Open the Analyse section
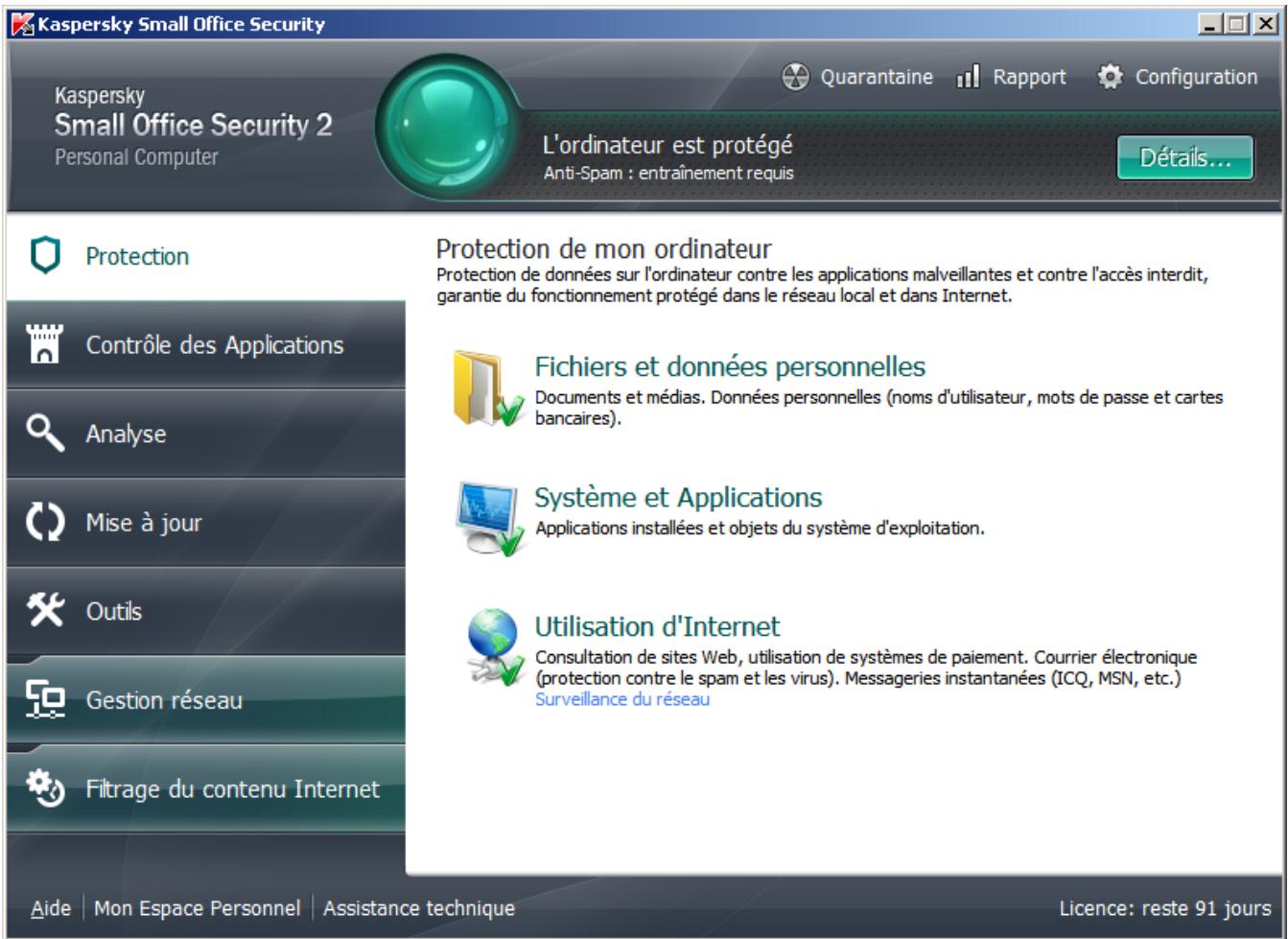The height and width of the screenshot is (939, 1288). pos(206,434)
